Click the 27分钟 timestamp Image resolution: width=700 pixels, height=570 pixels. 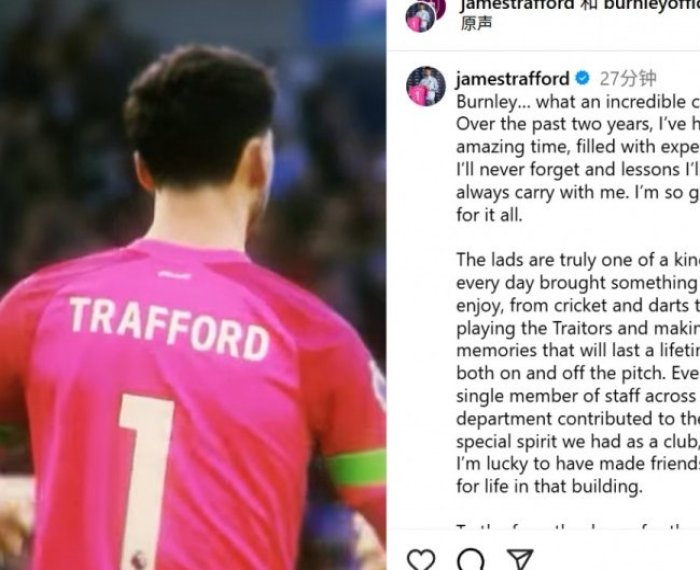coord(628,79)
